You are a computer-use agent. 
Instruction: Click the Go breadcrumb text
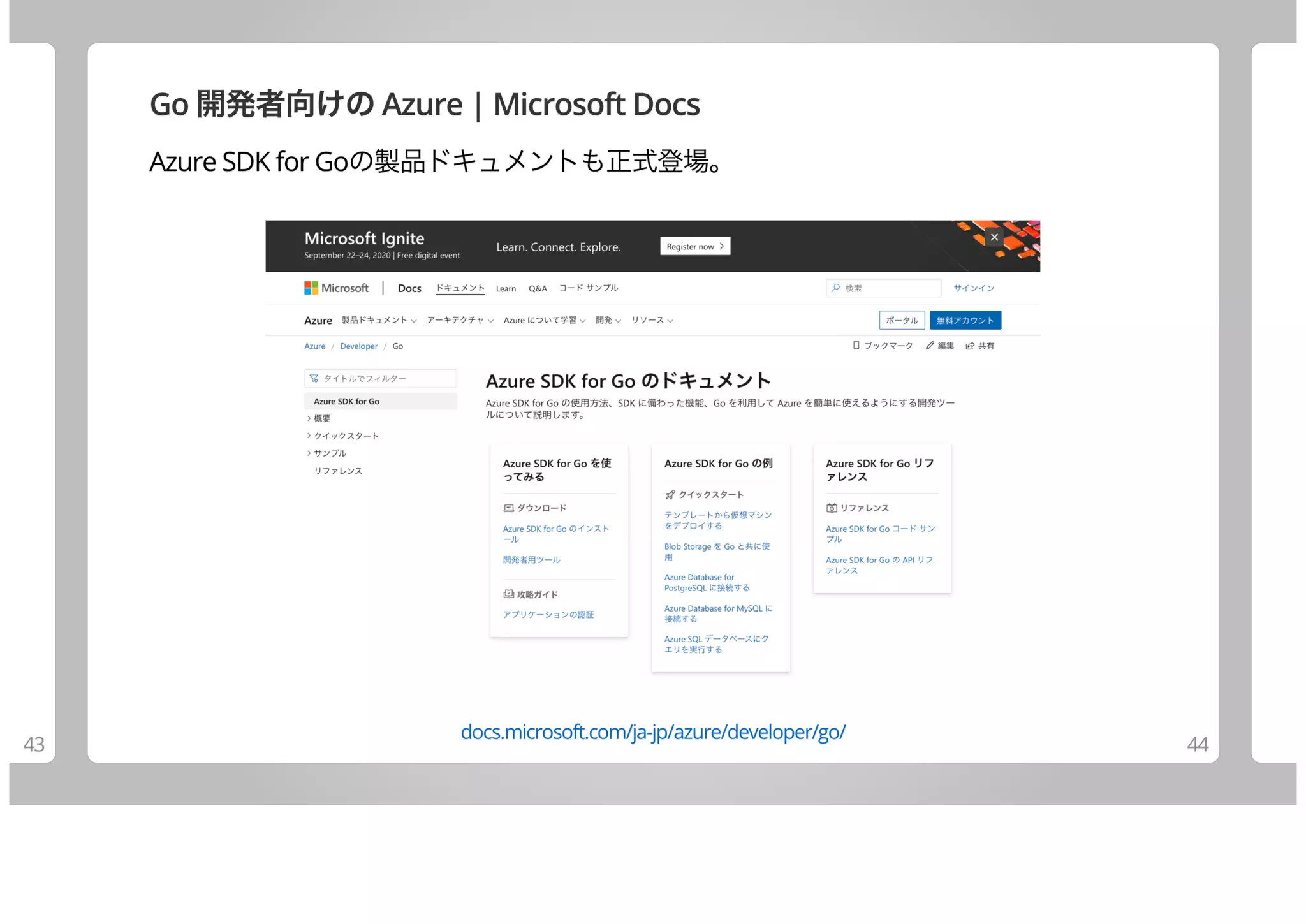pos(397,346)
